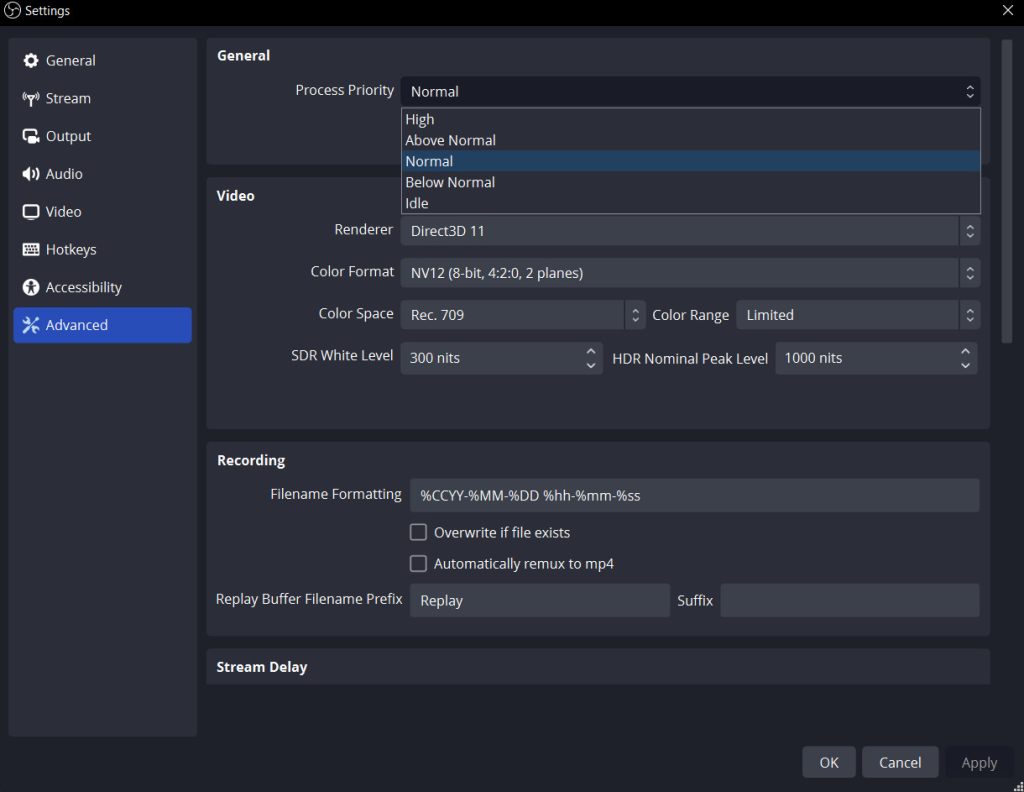The width and height of the screenshot is (1024, 792).
Task: Choose Above Normal priority option
Action: click(691, 140)
